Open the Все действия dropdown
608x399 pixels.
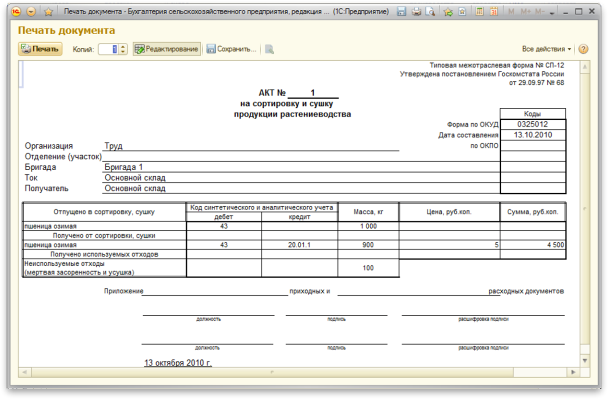pyautogui.click(x=546, y=49)
